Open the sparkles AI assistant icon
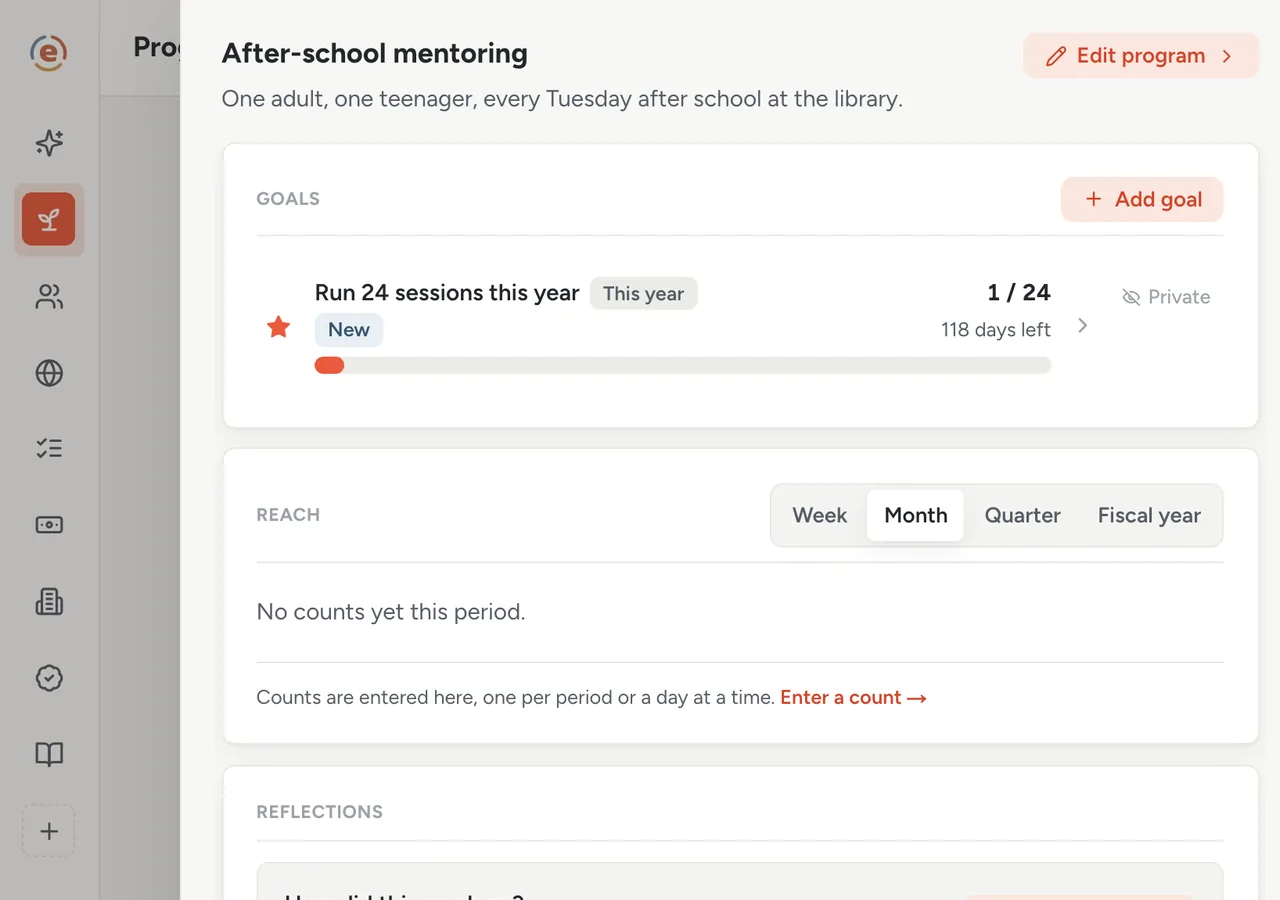The height and width of the screenshot is (900, 1280). coord(49,143)
